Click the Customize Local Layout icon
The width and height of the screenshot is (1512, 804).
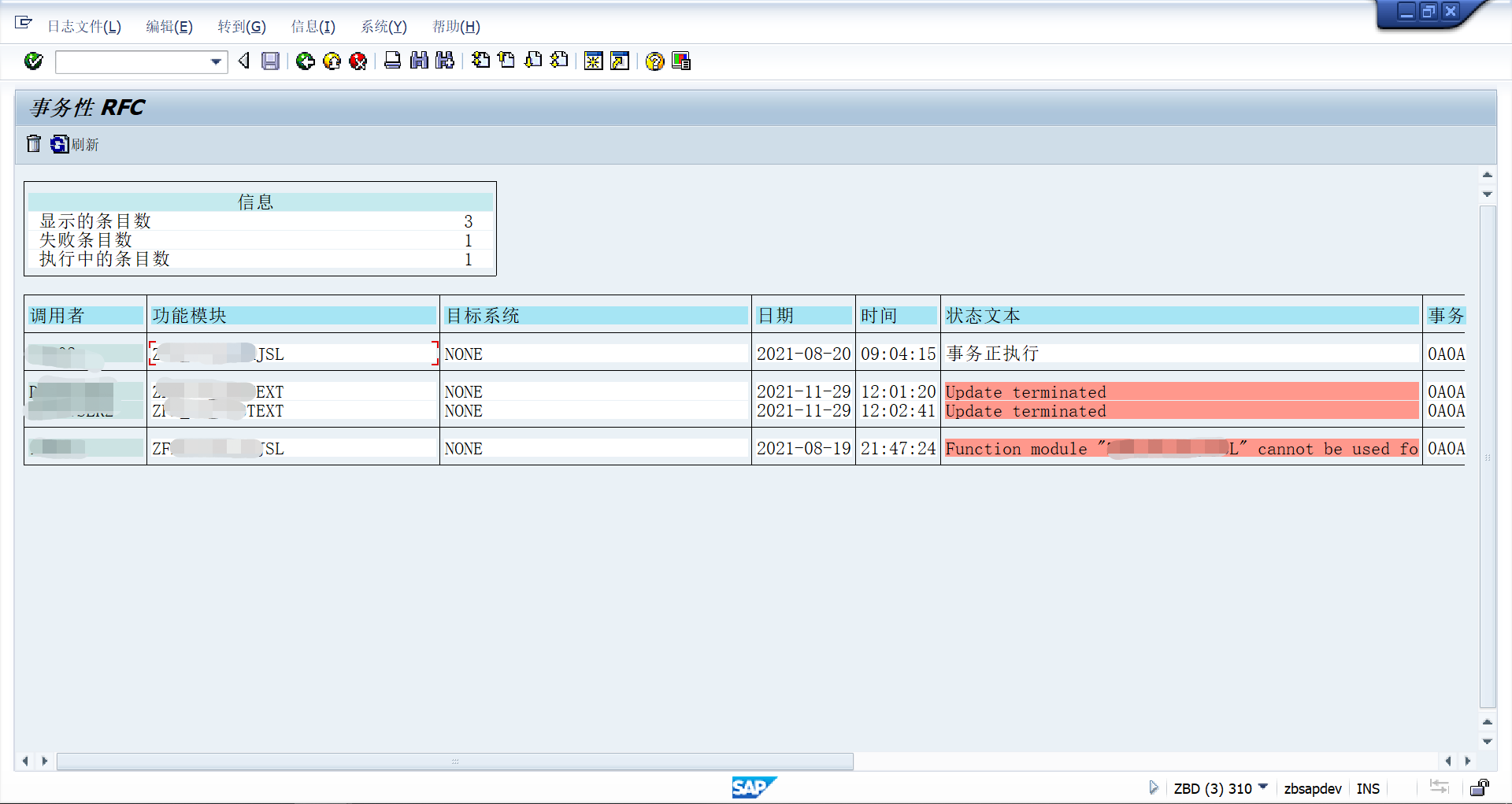click(681, 61)
